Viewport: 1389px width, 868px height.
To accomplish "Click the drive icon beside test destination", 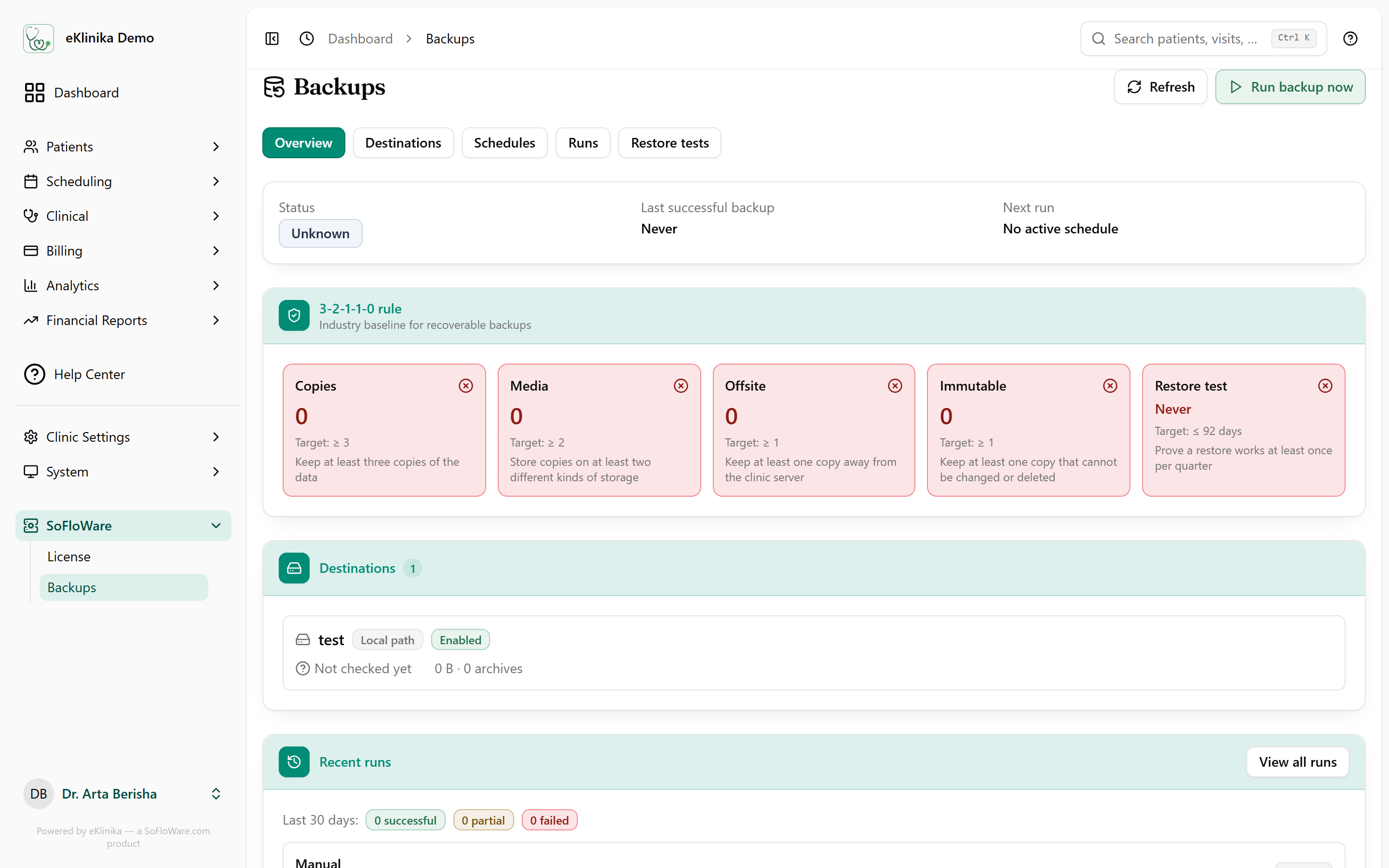I will (303, 640).
